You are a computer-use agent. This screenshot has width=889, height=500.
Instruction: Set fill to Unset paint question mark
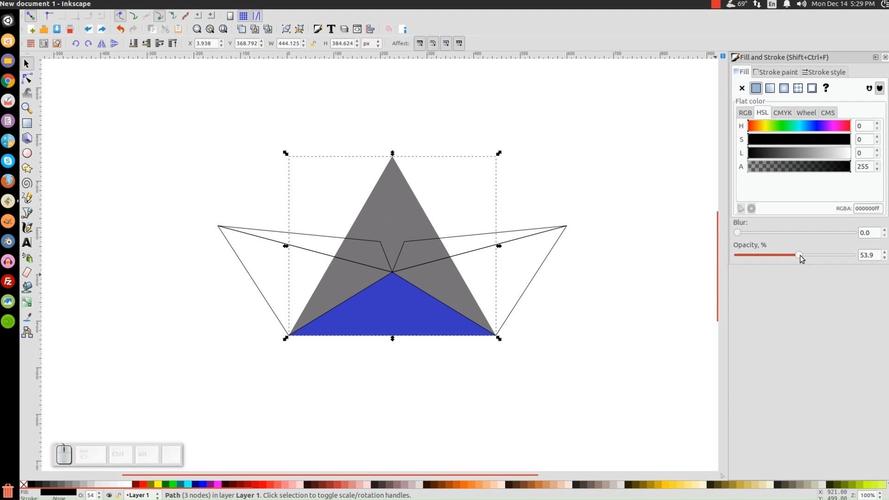pyautogui.click(x=826, y=88)
